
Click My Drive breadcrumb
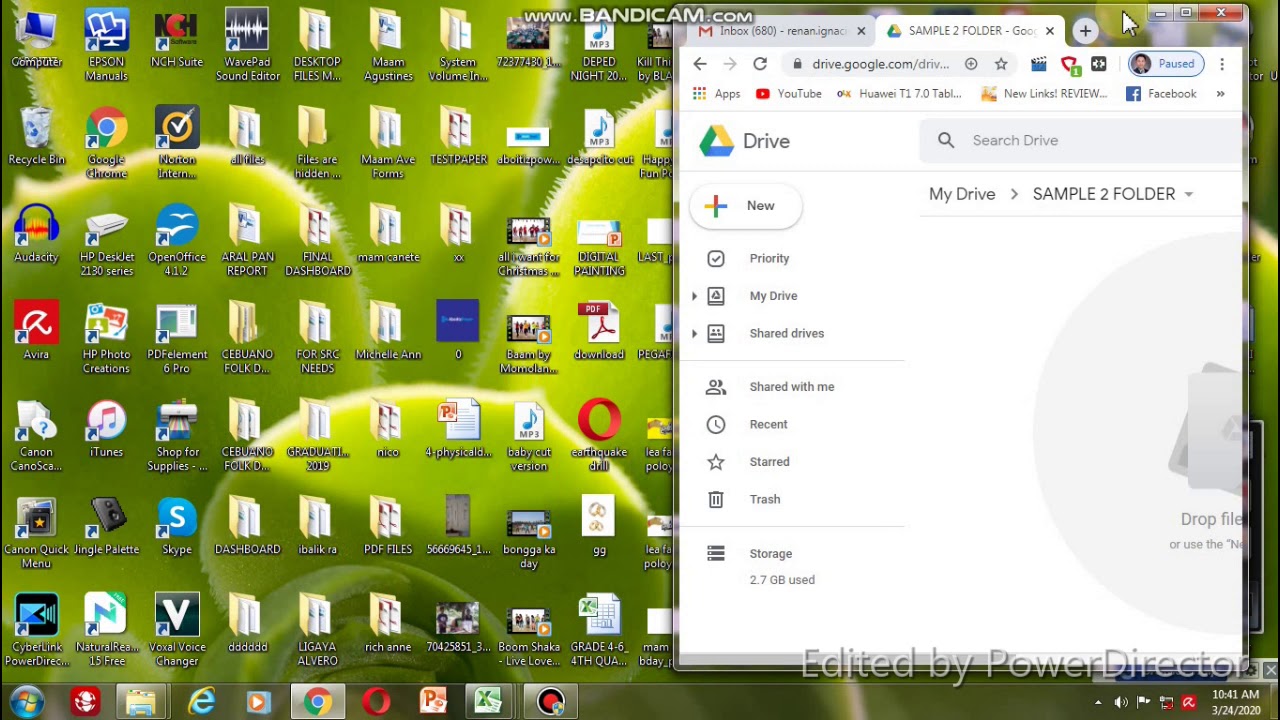pyautogui.click(x=962, y=194)
